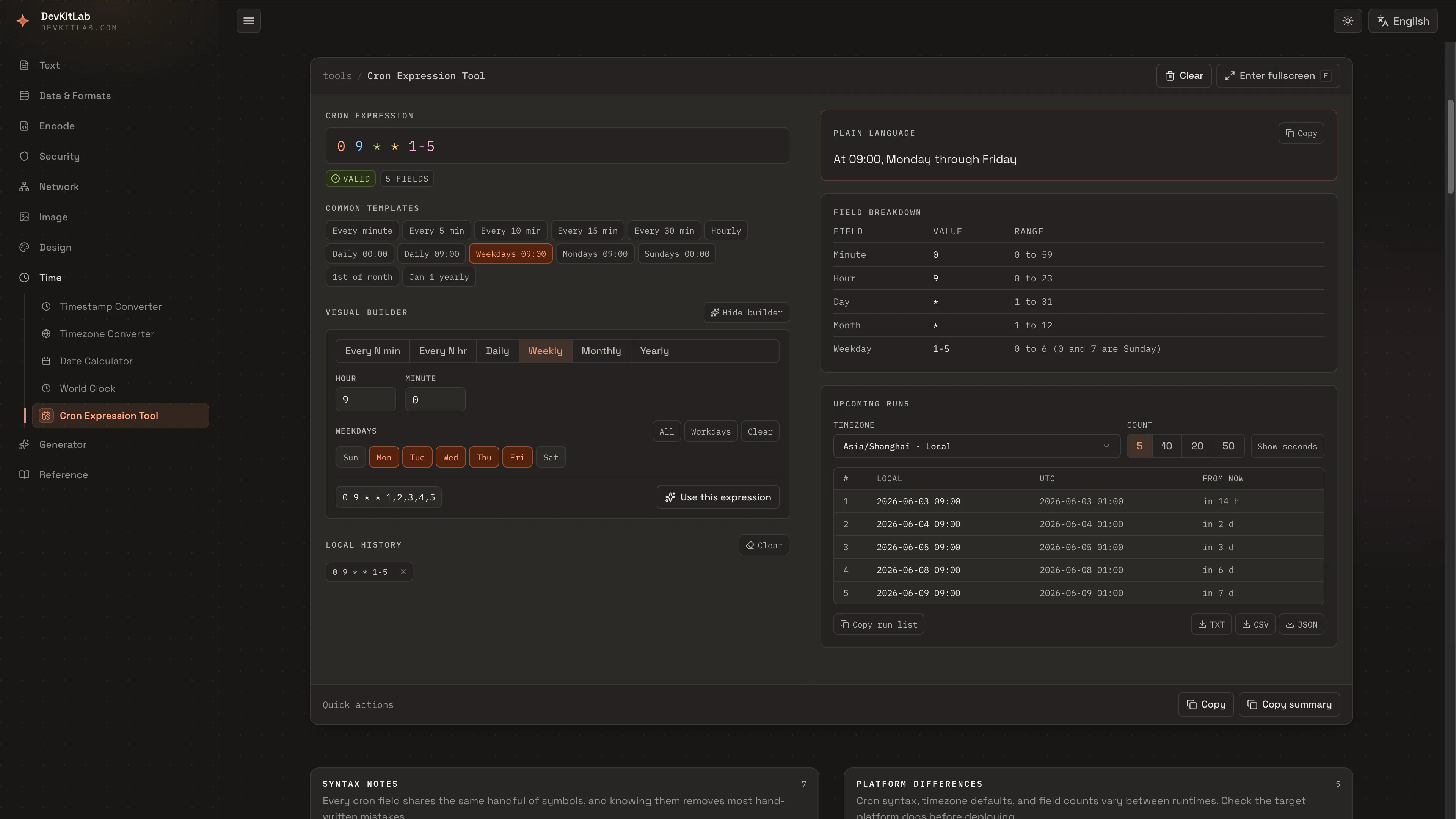Select Workdays preset
Image resolution: width=1456 pixels, height=819 pixels.
tap(711, 431)
